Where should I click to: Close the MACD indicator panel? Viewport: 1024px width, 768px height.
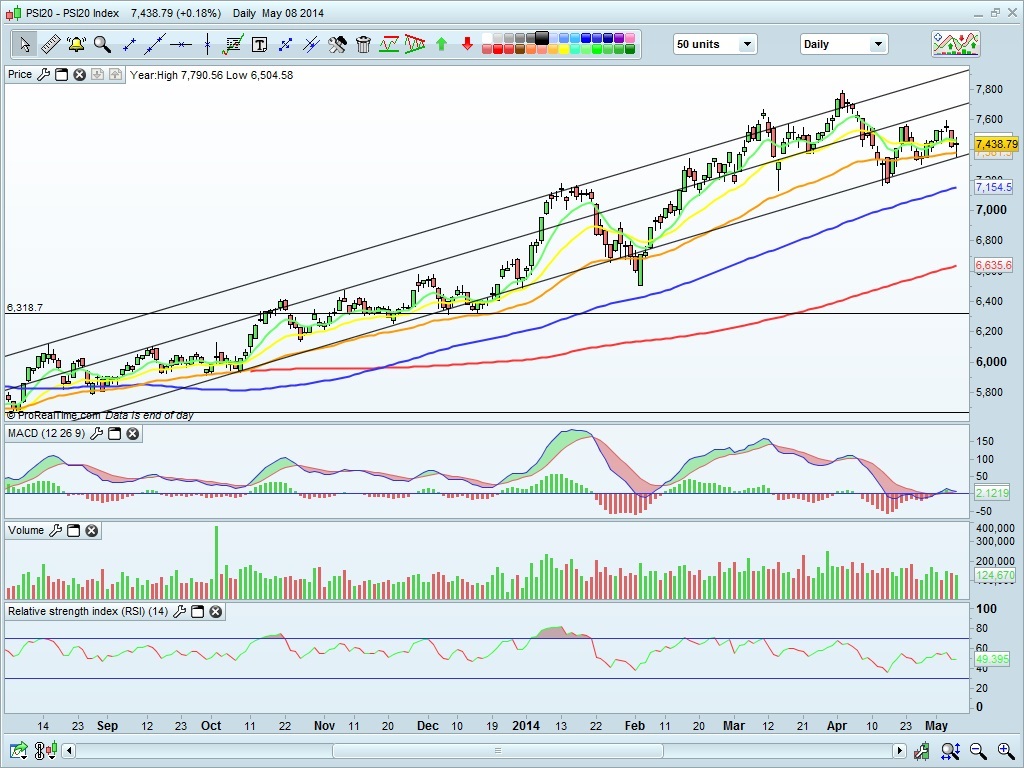[132, 433]
